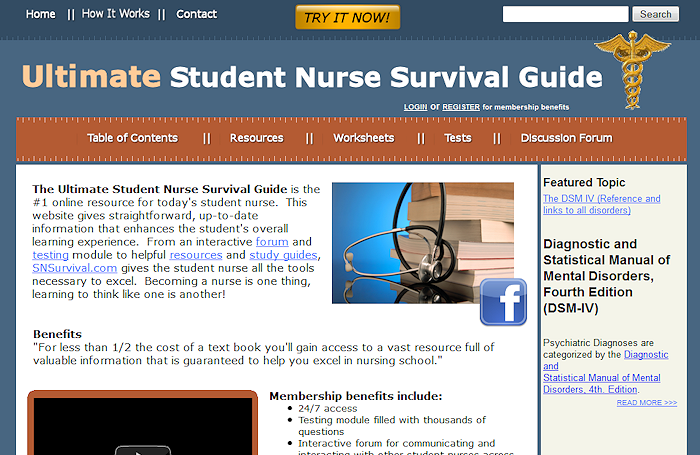Follow the forum link in paragraph
Screen dimensions: 700x455
(x=272, y=242)
